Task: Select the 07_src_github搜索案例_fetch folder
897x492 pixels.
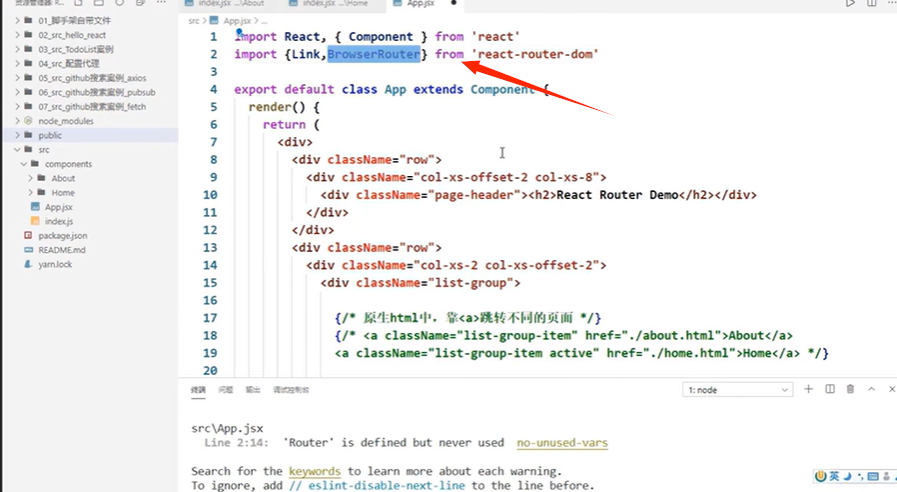Action: click(90, 106)
